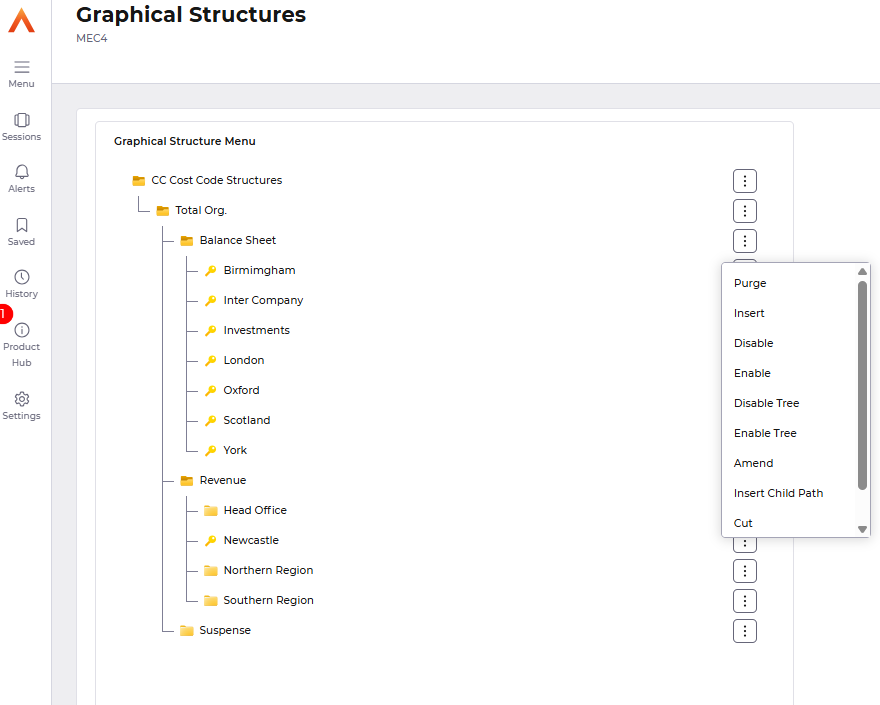Click the Alerts bell icon
880x705 pixels.
[x=22, y=172]
